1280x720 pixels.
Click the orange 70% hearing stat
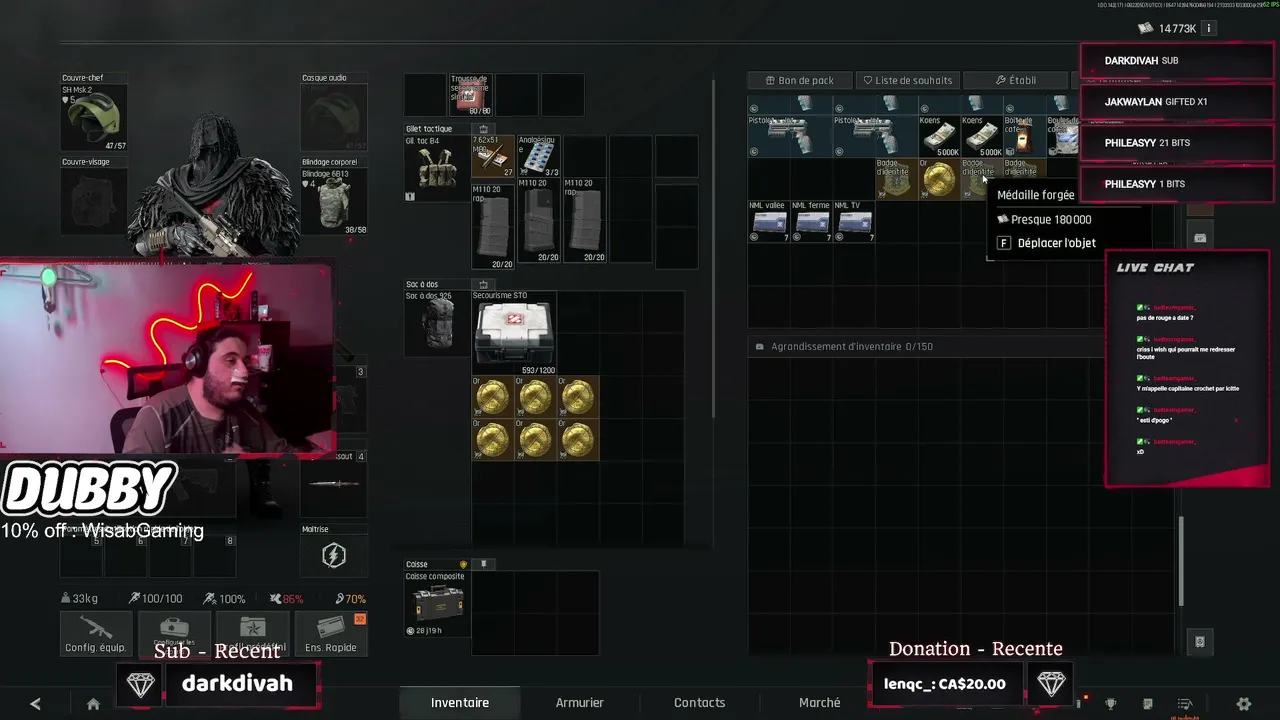click(x=349, y=599)
